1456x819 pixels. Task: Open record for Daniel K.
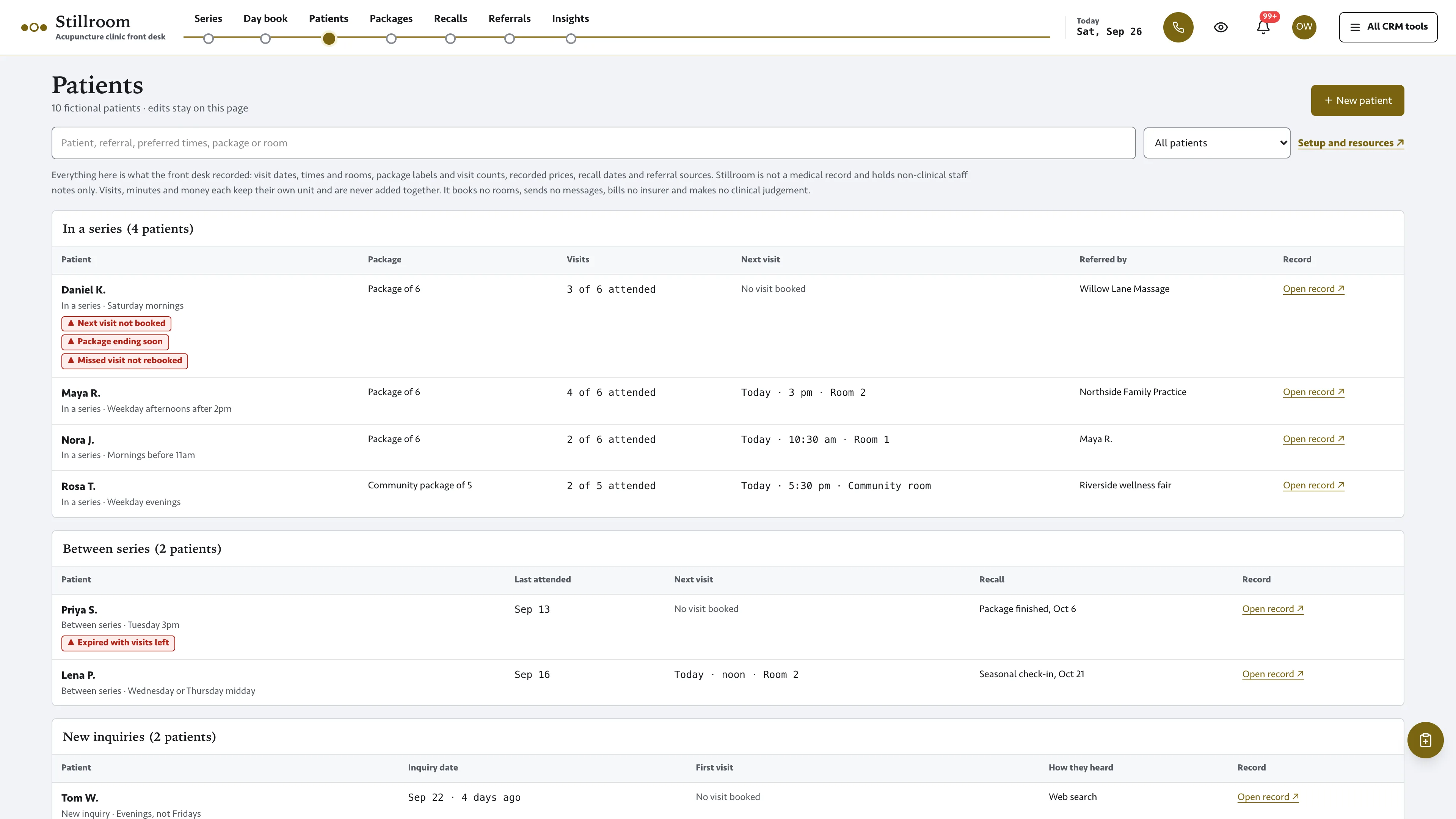click(x=1313, y=289)
